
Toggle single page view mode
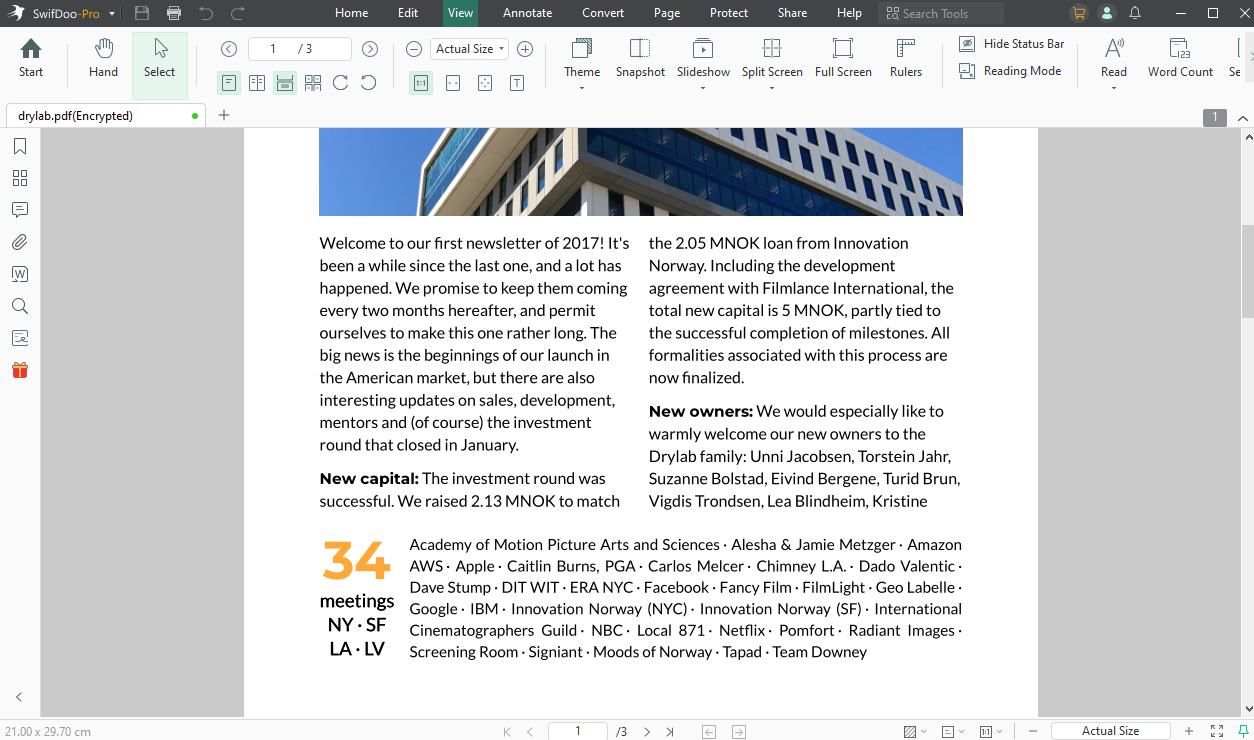point(229,83)
